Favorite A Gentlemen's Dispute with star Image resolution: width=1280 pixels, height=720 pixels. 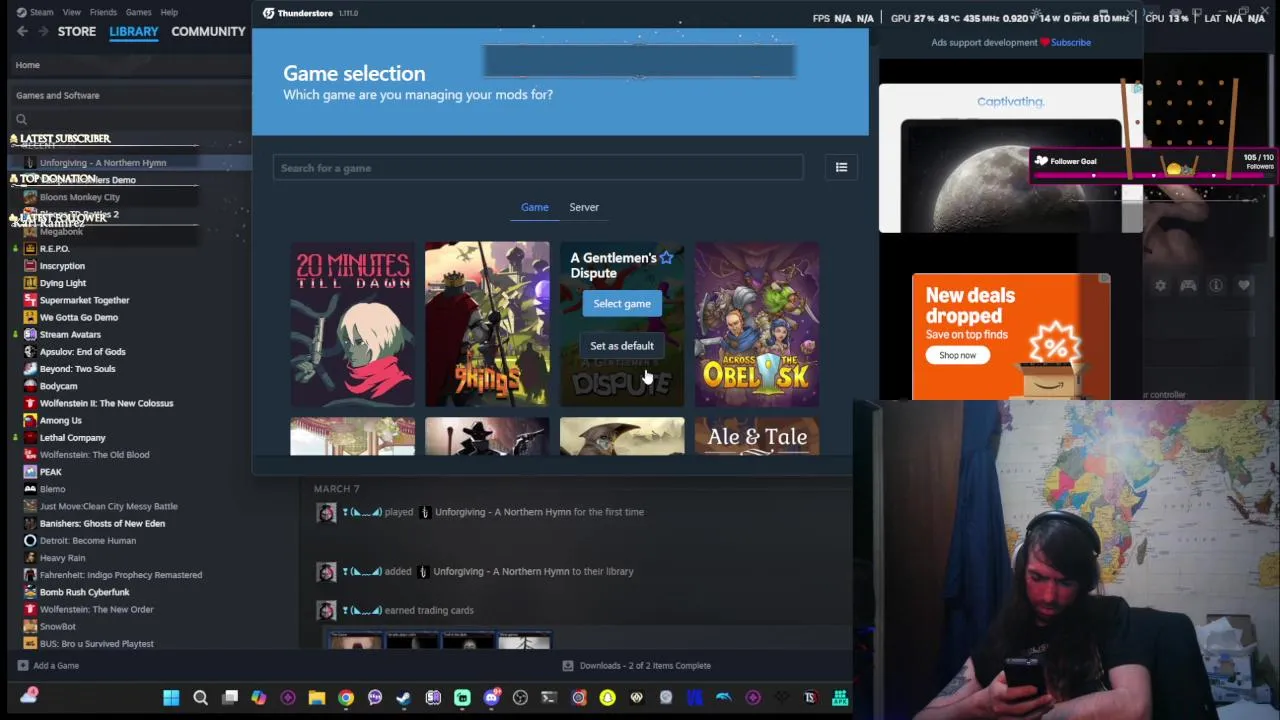pos(666,258)
